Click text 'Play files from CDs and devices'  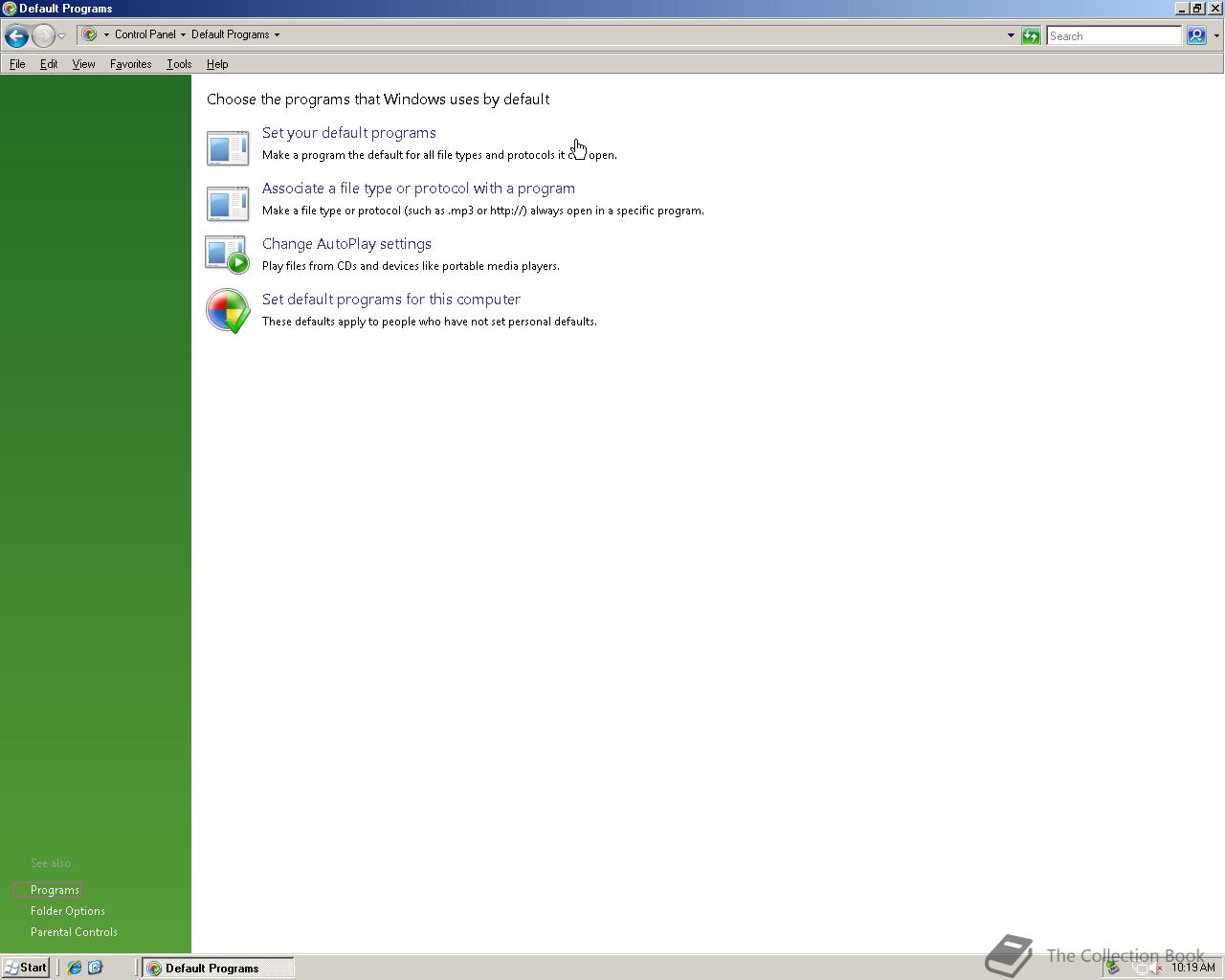coord(344,266)
